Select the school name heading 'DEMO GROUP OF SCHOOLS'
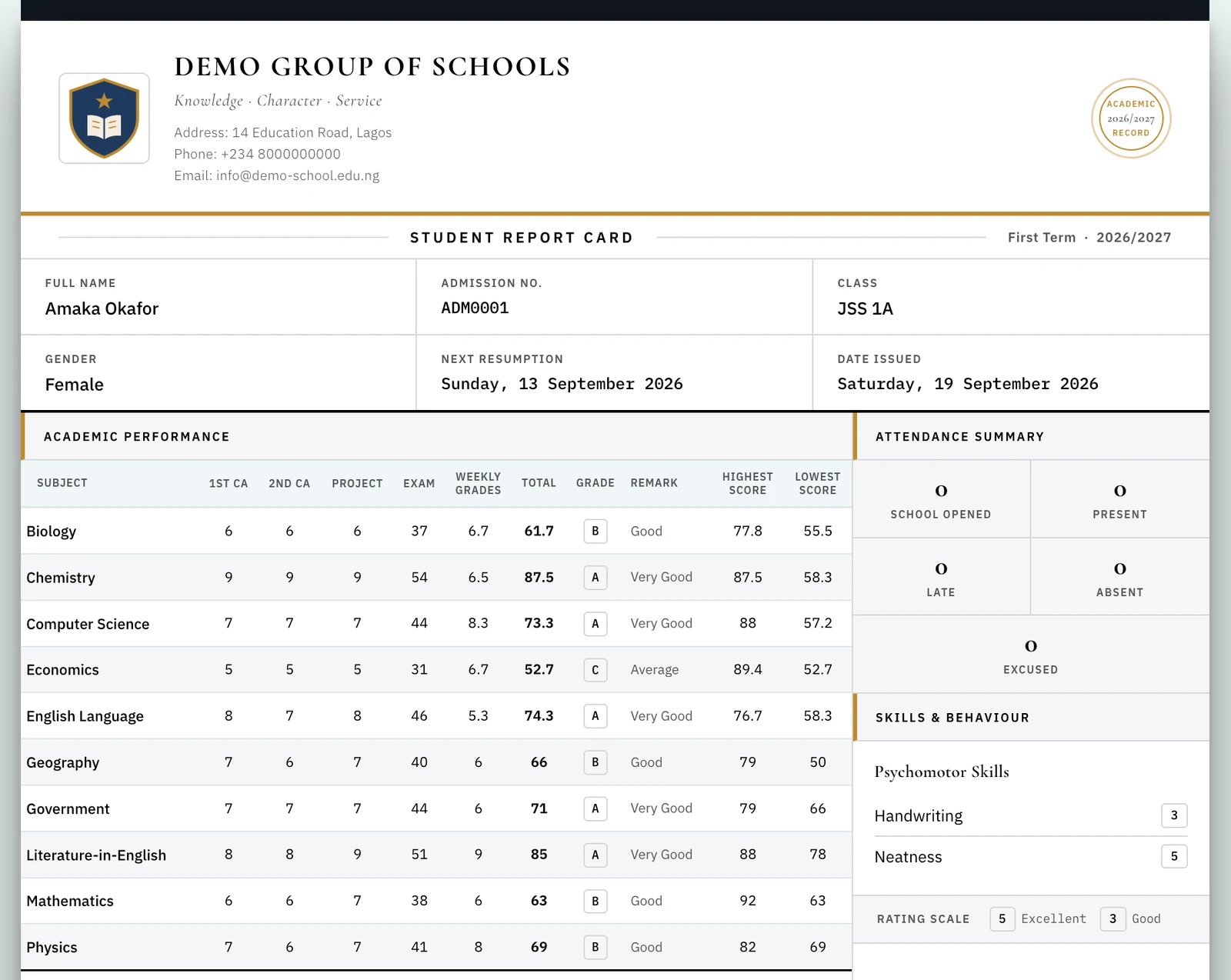 tap(372, 67)
